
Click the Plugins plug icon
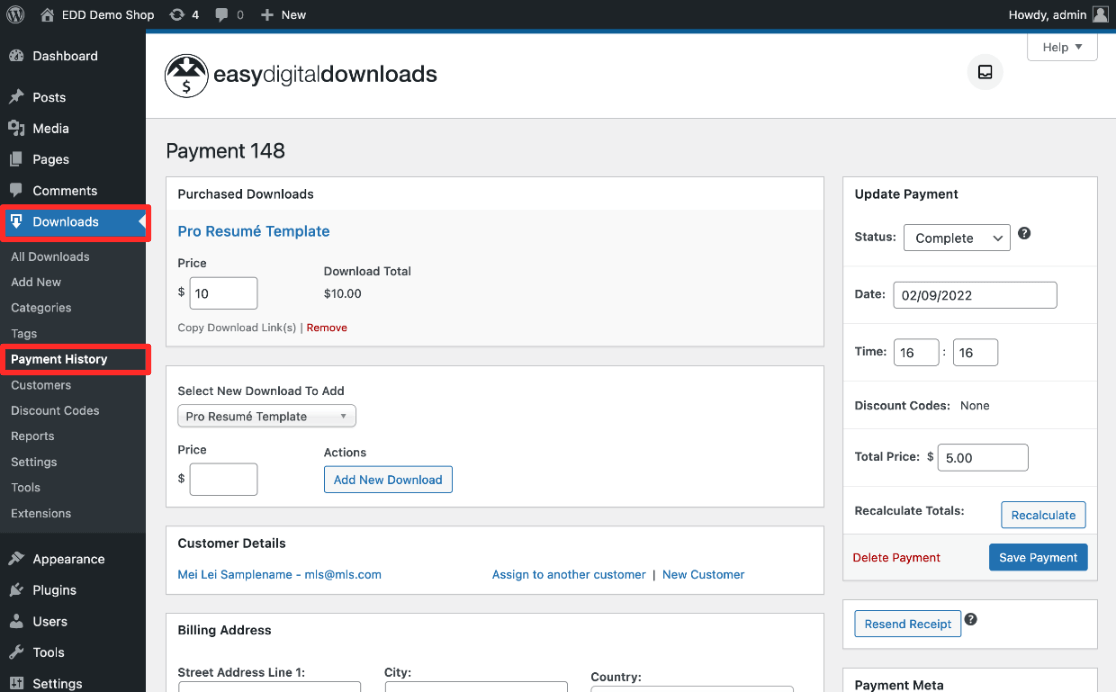pyautogui.click(x=16, y=590)
